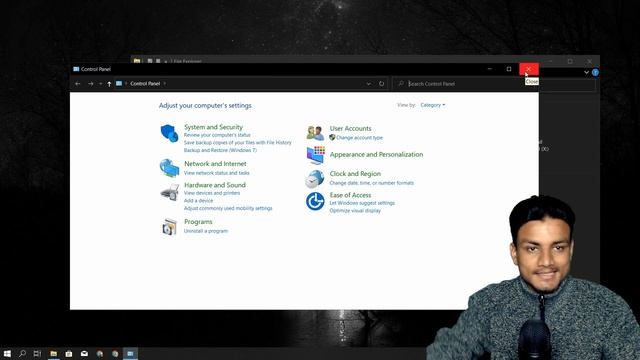640x360 pixels.
Task: Expand the File Explorer ribbon chevron
Action: [x=586, y=72]
